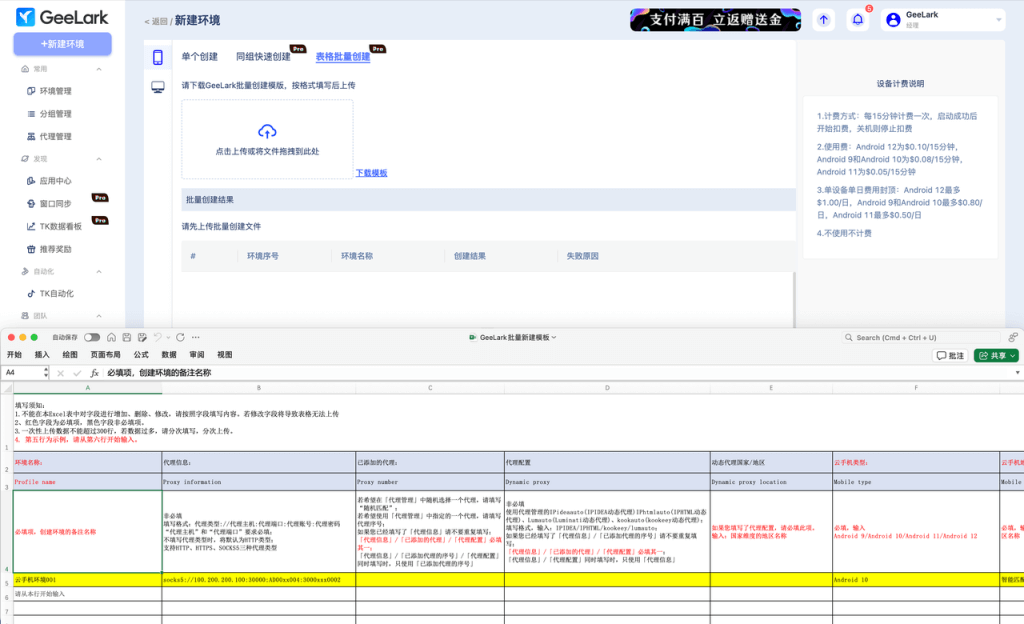Open TK自动化 in the sidebar
This screenshot has width=1024, height=624.
tap(56, 293)
